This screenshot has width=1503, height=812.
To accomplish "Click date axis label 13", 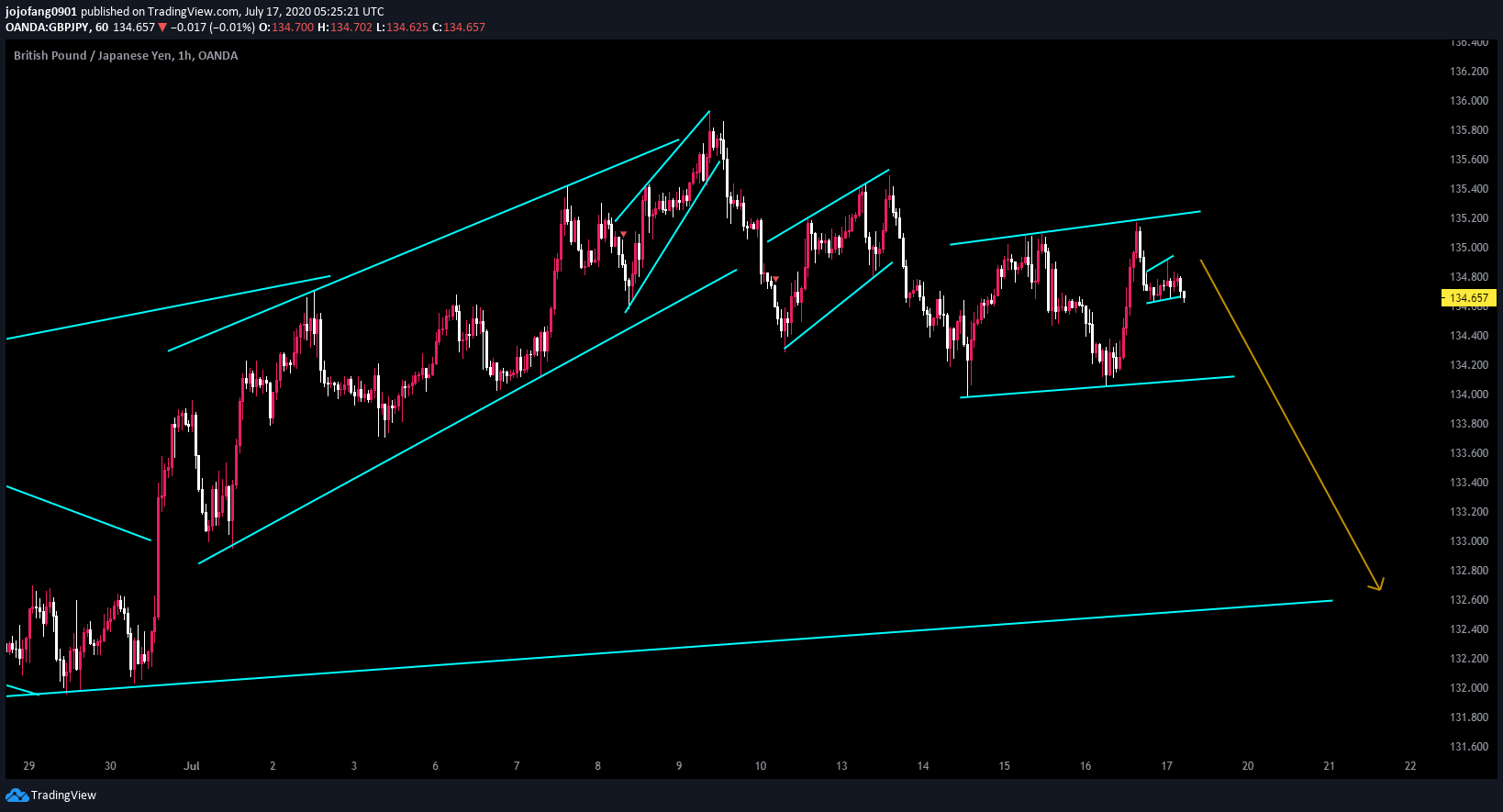I will click(841, 766).
